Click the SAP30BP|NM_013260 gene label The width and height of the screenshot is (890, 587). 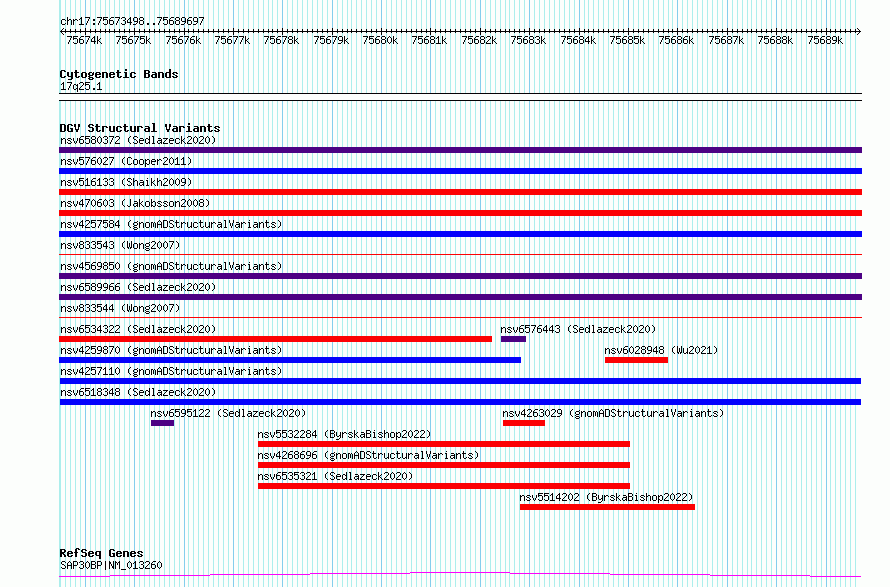111,565
